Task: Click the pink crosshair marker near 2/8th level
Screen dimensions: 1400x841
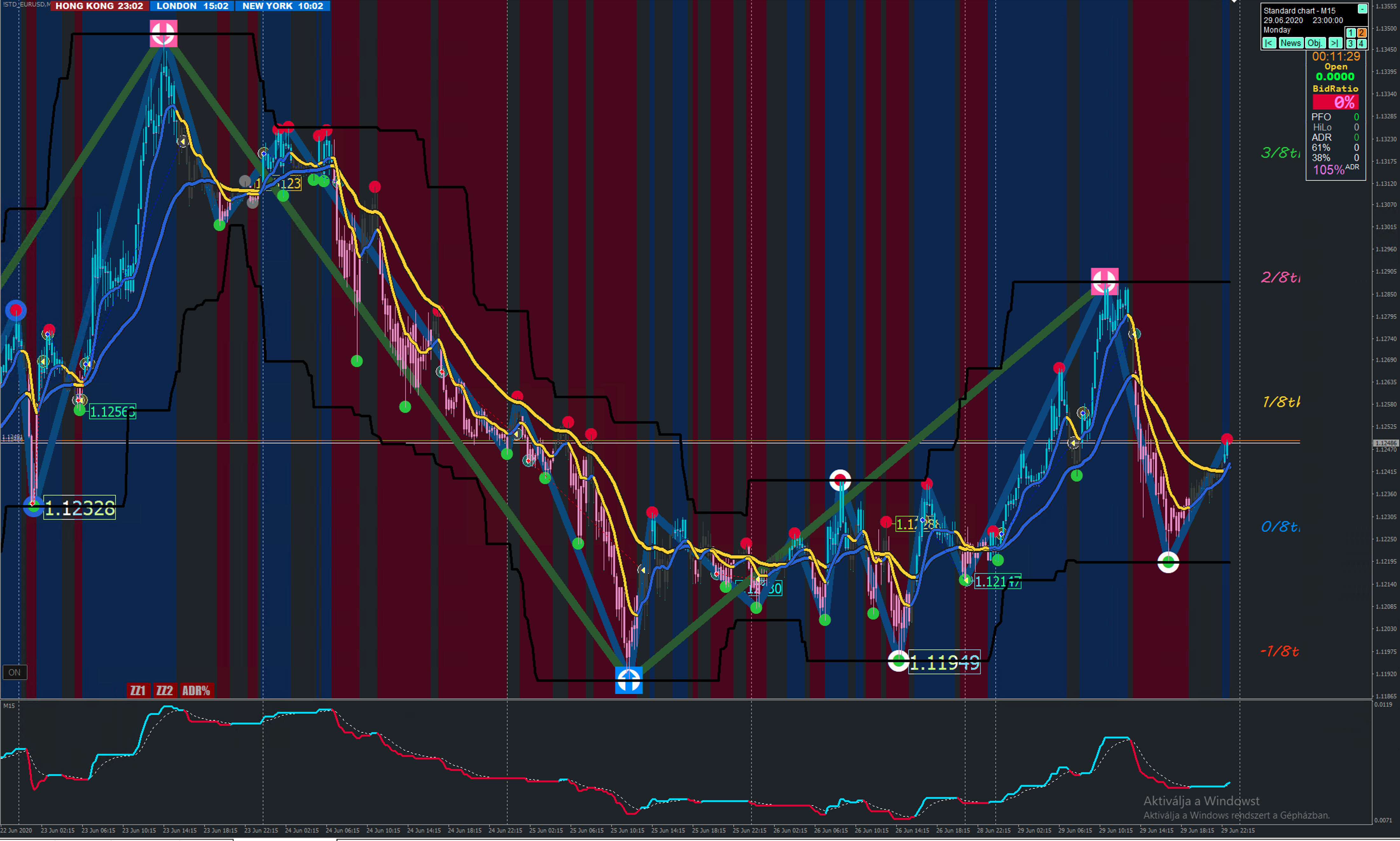Action: point(1104,281)
